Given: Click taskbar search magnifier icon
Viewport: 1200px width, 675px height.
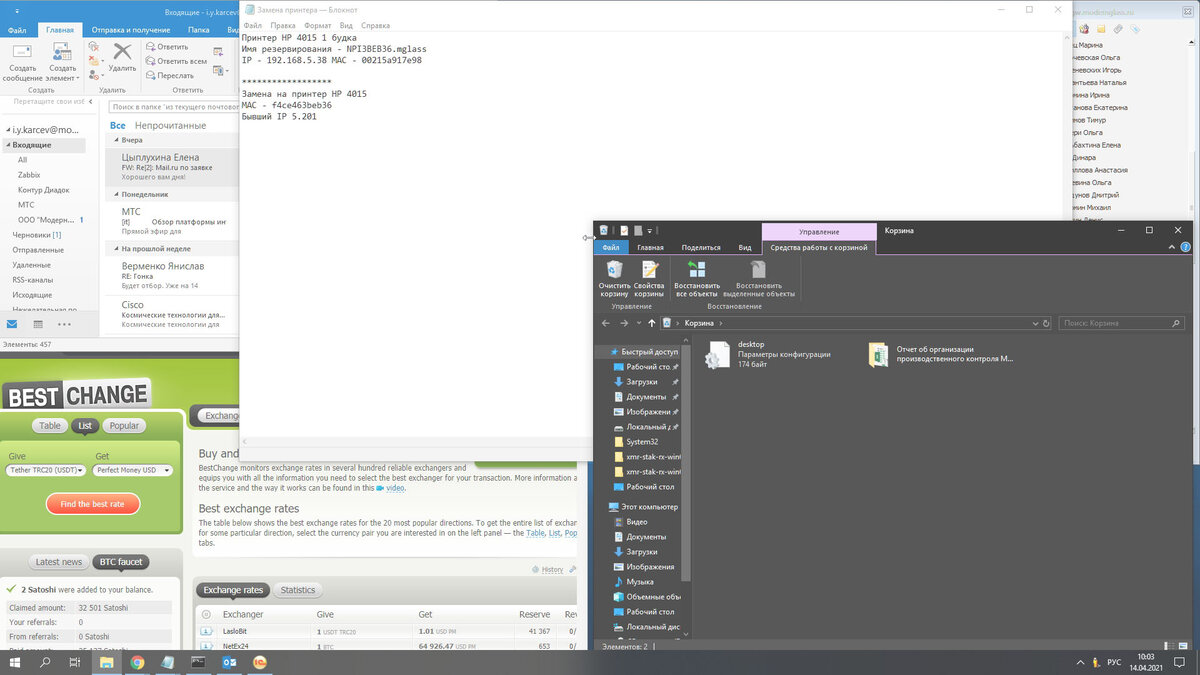Looking at the screenshot, I should [x=45, y=662].
